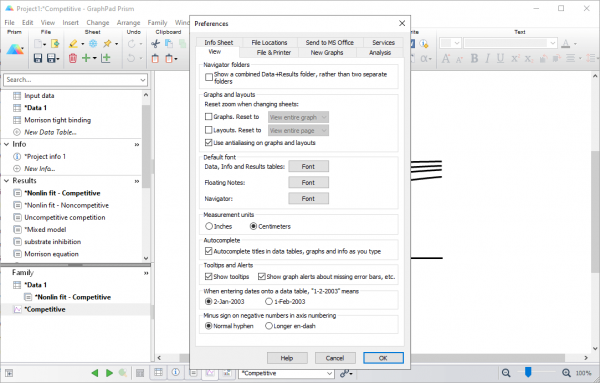This screenshot has height=383, width=600.
Task: Switch to the Info Sheet tab
Action: click(218, 42)
